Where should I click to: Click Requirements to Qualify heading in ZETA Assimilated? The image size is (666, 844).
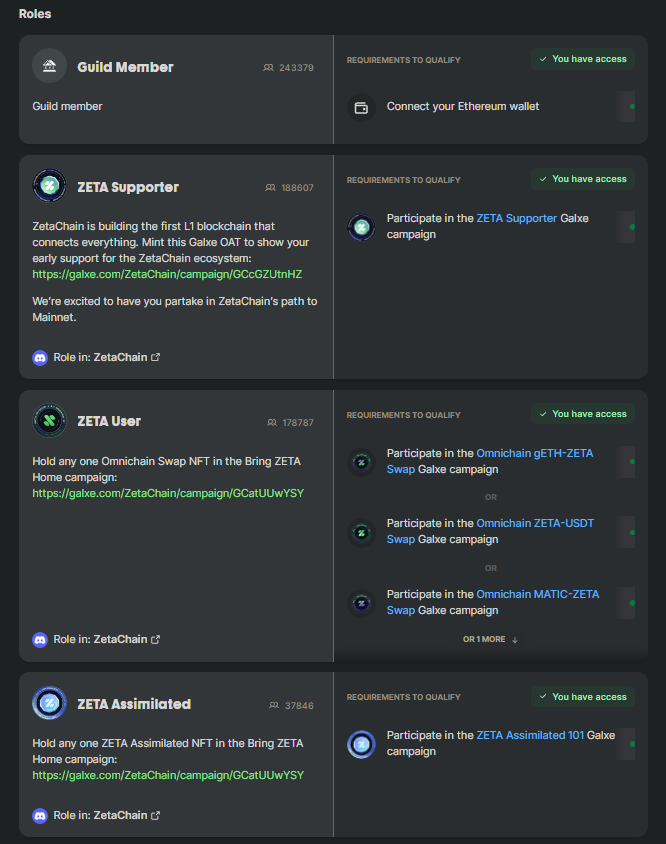tap(403, 698)
